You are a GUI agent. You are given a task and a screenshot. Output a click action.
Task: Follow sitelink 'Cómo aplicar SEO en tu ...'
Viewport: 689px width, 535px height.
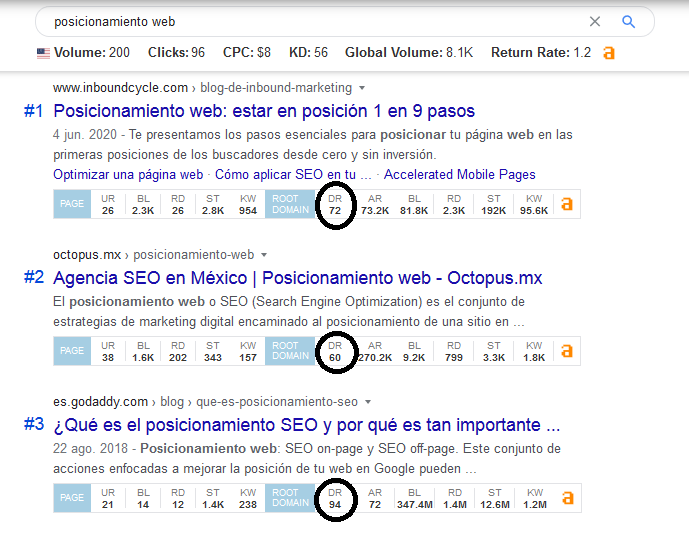(x=293, y=175)
